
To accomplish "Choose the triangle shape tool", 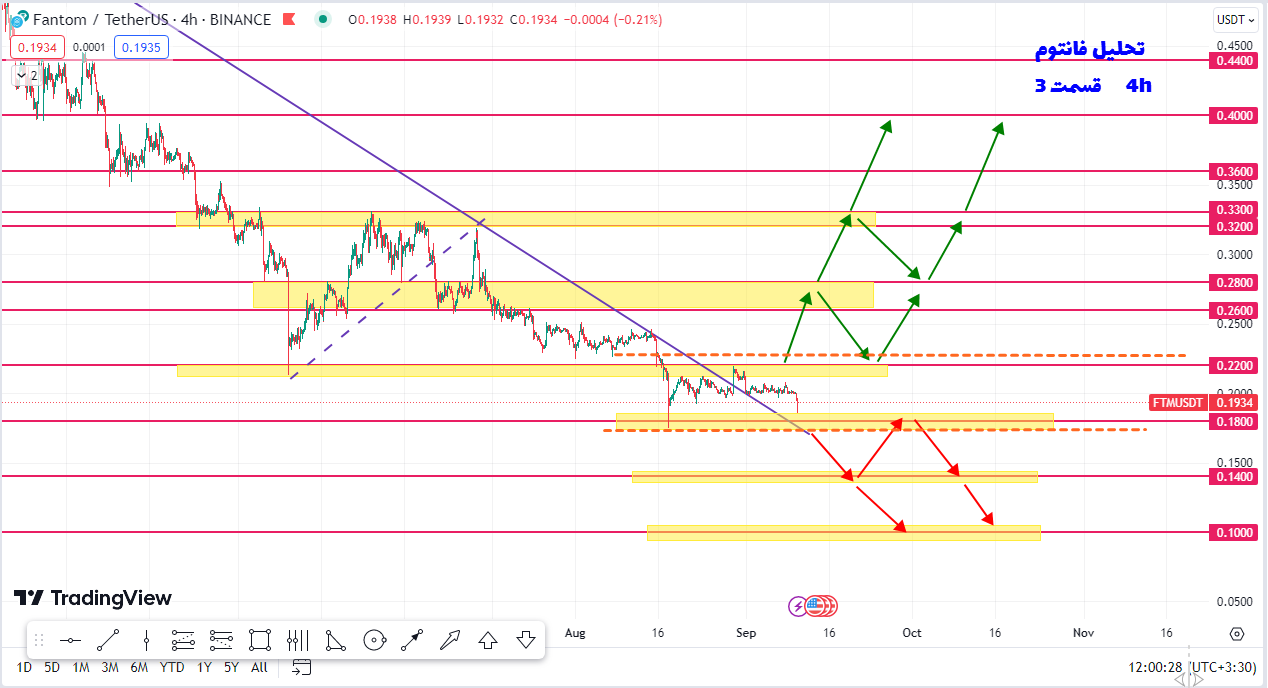I will tap(336, 640).
